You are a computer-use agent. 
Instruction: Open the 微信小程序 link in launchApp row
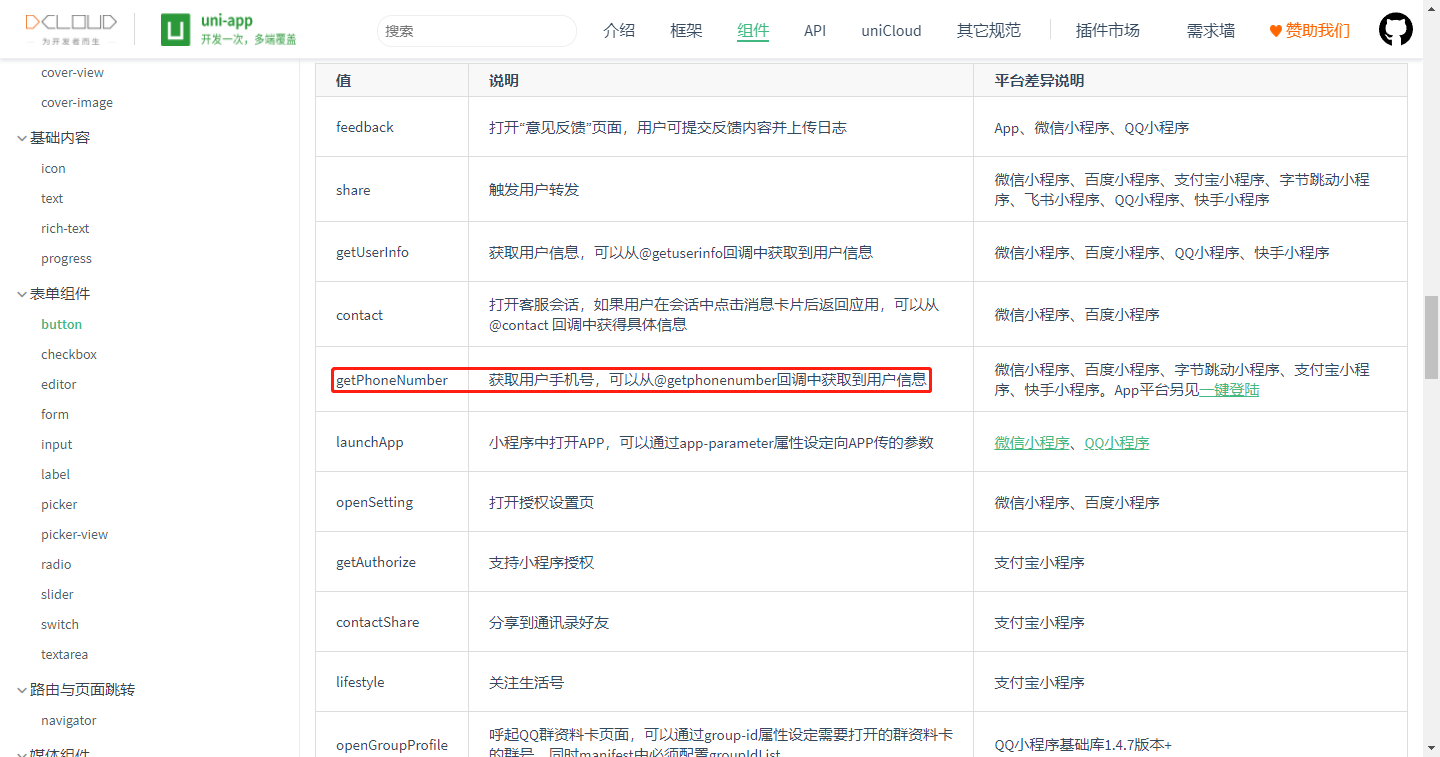(x=1032, y=442)
